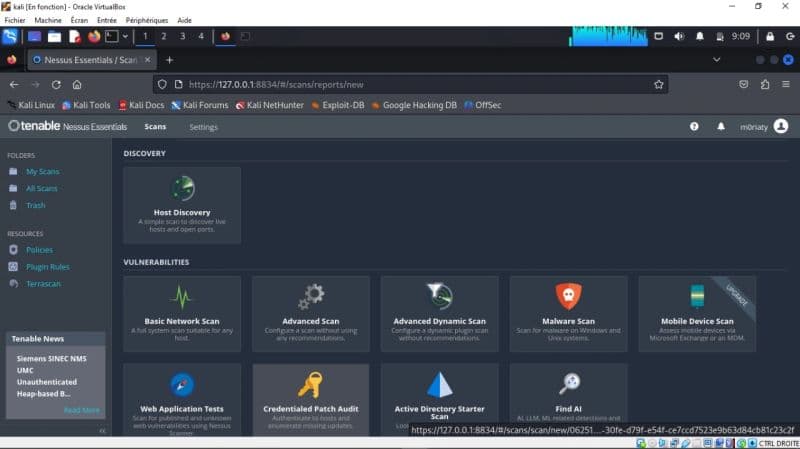Open the Nessus notifications bell
The height and width of the screenshot is (449, 800).
[721, 127]
